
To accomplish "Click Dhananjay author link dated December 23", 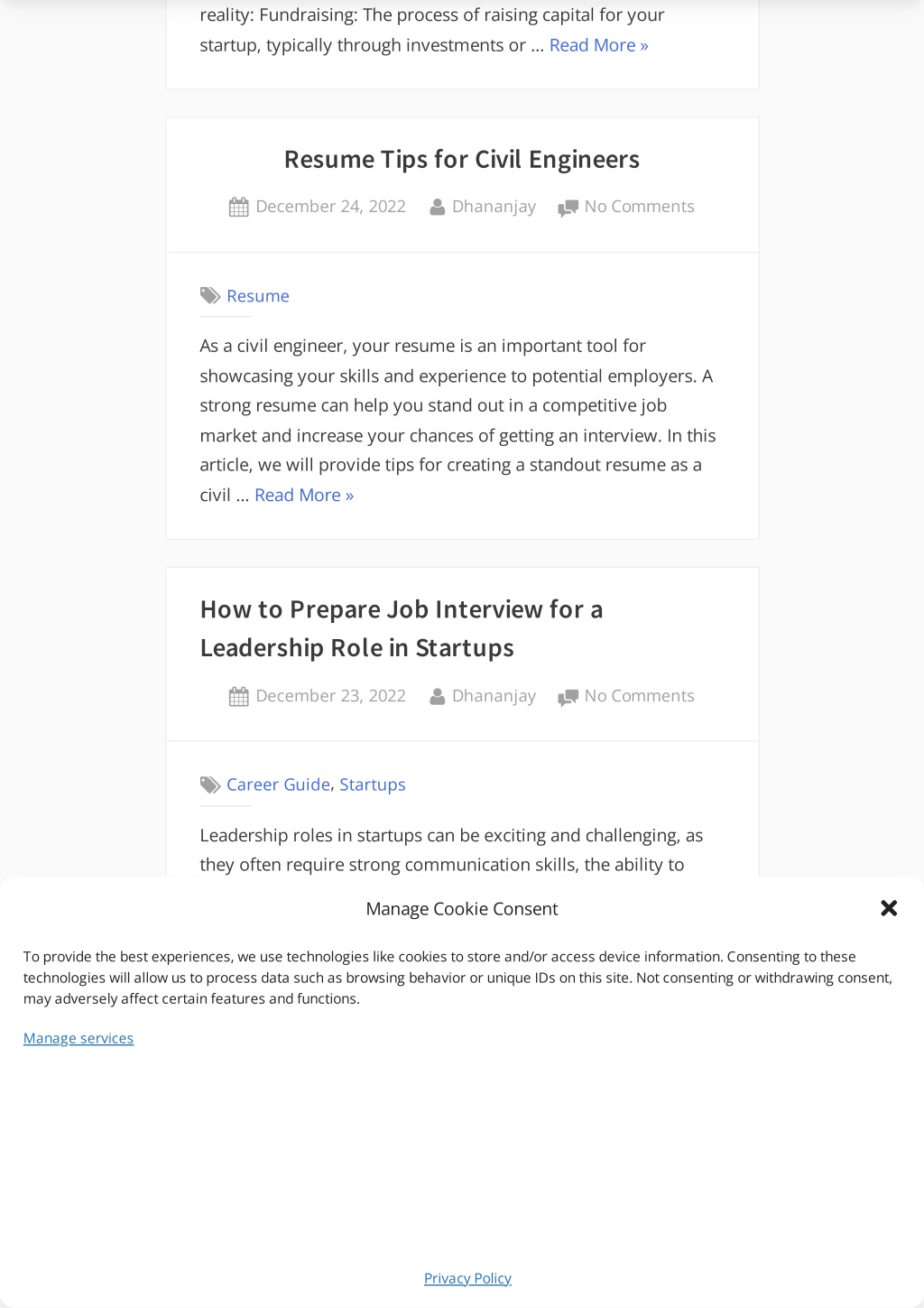I will click(494, 696).
